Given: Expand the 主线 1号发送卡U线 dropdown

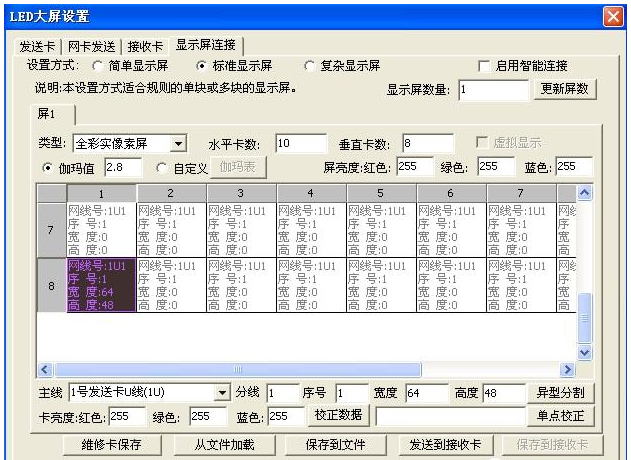Looking at the screenshot, I should click(222, 393).
